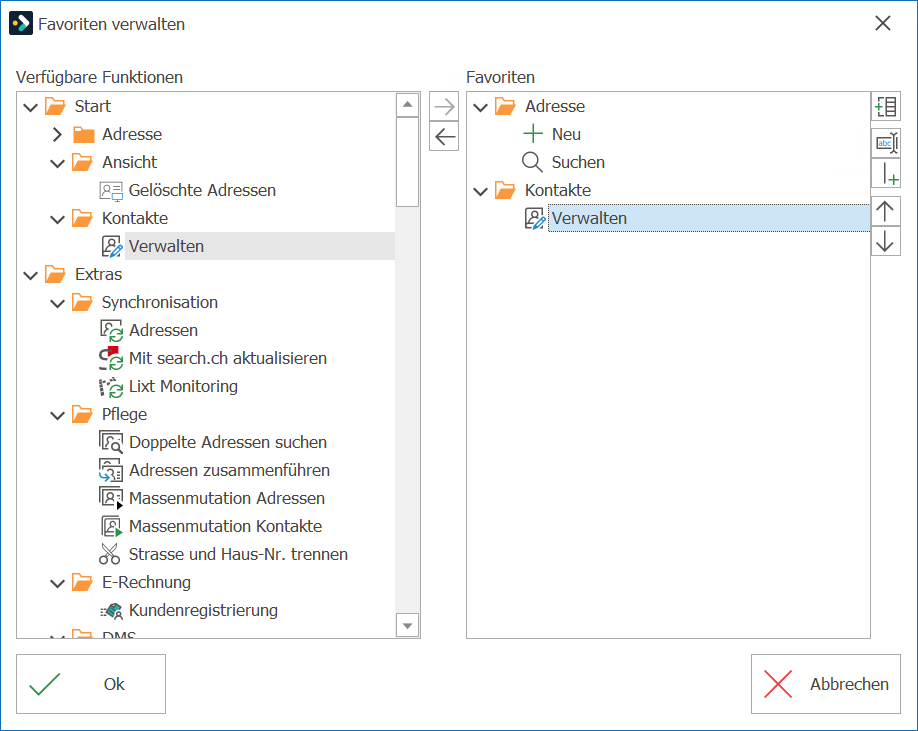Move the selected favorite down
918x731 pixels.
point(886,241)
